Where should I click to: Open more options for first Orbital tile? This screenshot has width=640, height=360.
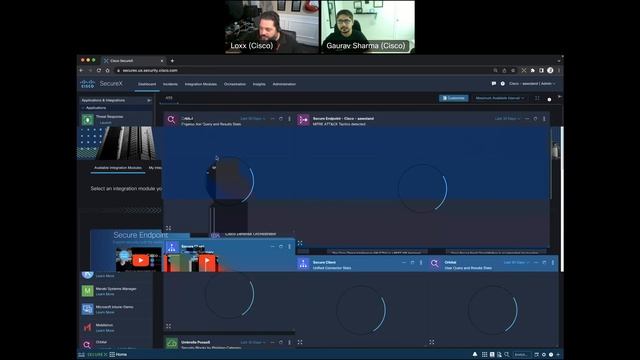coord(289,119)
